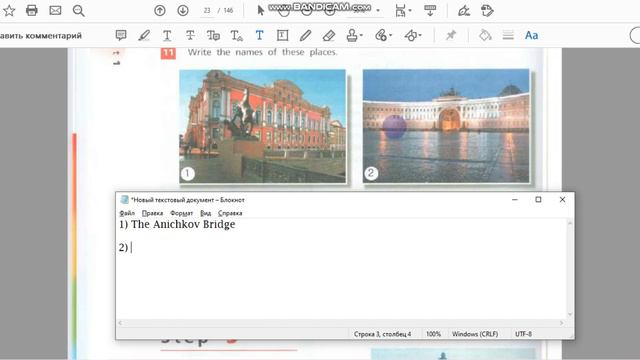
Task: Select the Eraser tool
Action: click(x=329, y=36)
